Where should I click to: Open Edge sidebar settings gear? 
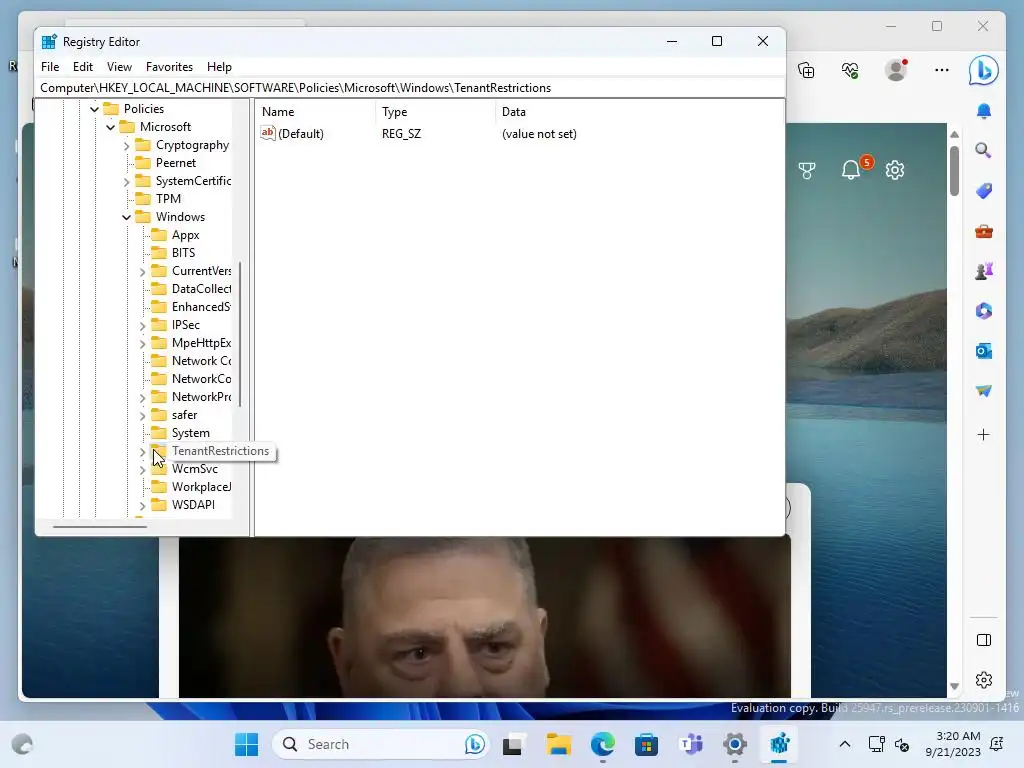pos(984,680)
